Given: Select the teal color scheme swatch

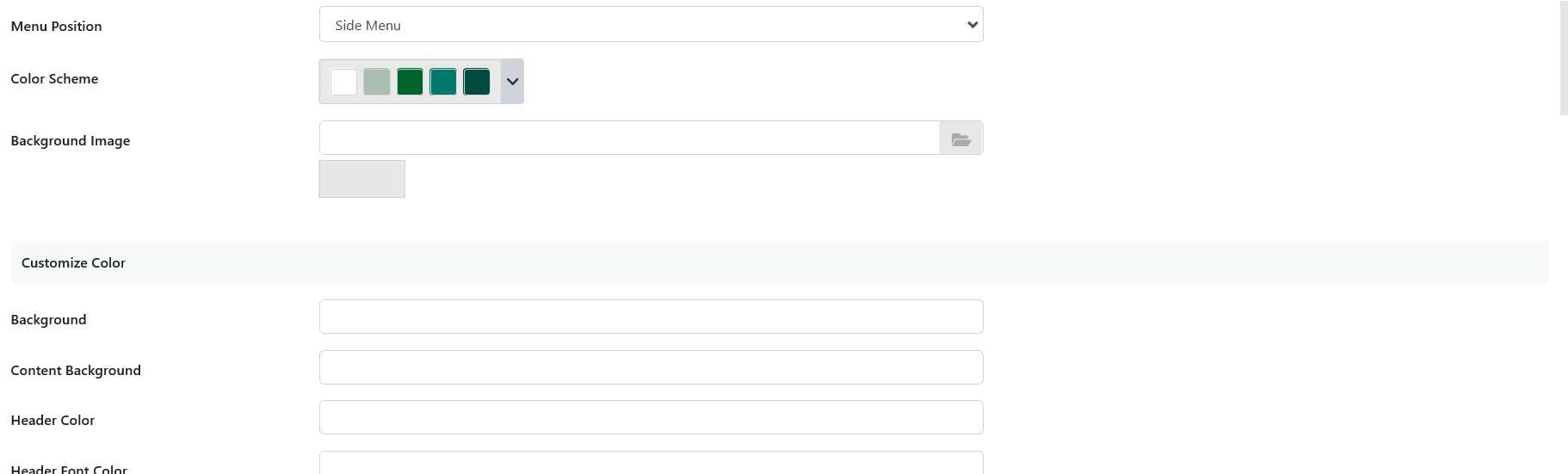Looking at the screenshot, I should 443,82.
